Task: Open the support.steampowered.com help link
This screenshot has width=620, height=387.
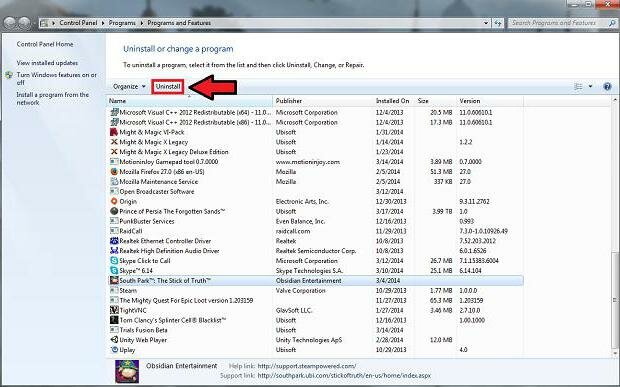Action: (307, 366)
